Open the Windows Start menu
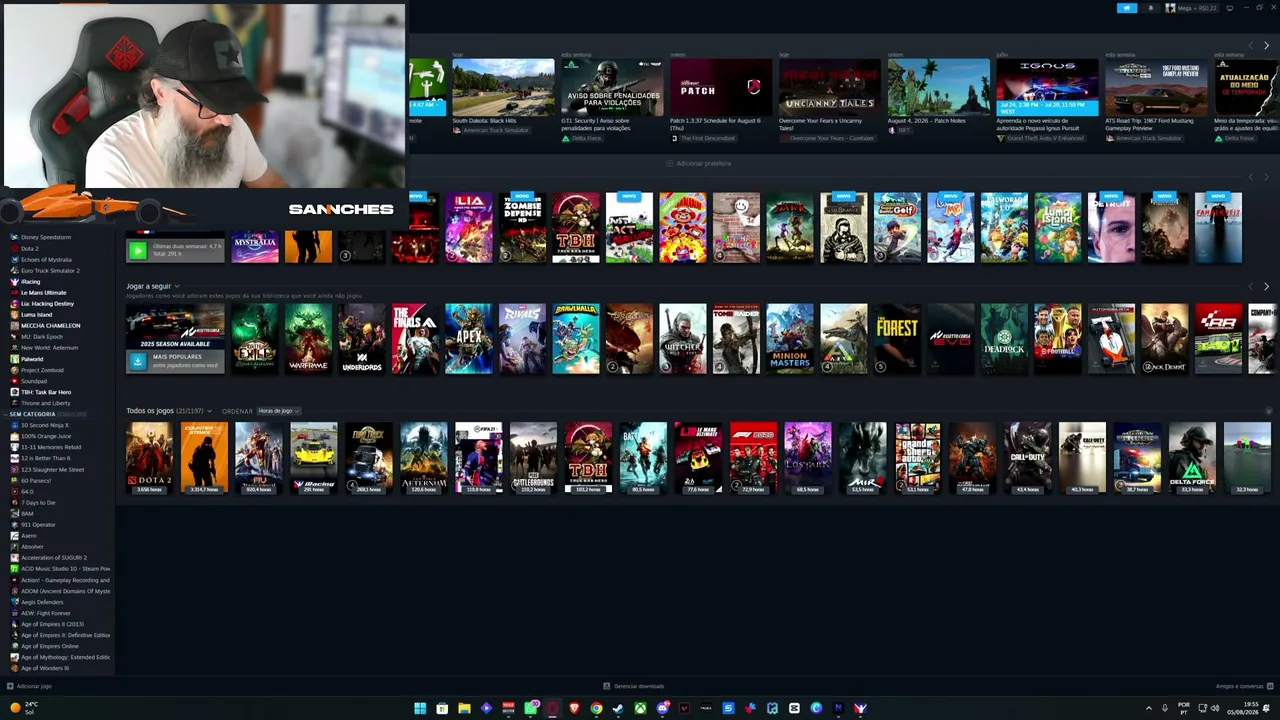This screenshot has height=720, width=1280. click(x=420, y=708)
